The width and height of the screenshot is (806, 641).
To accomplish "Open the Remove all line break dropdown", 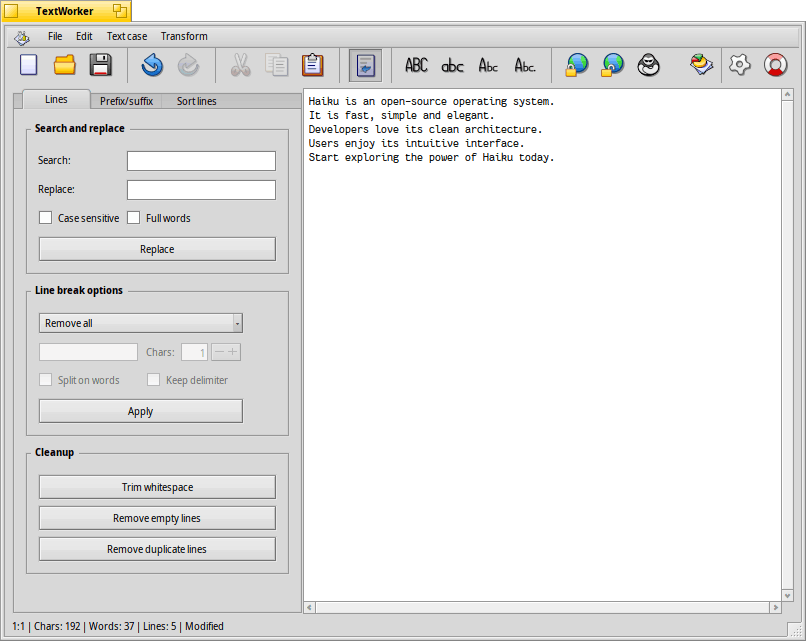I will point(141,323).
